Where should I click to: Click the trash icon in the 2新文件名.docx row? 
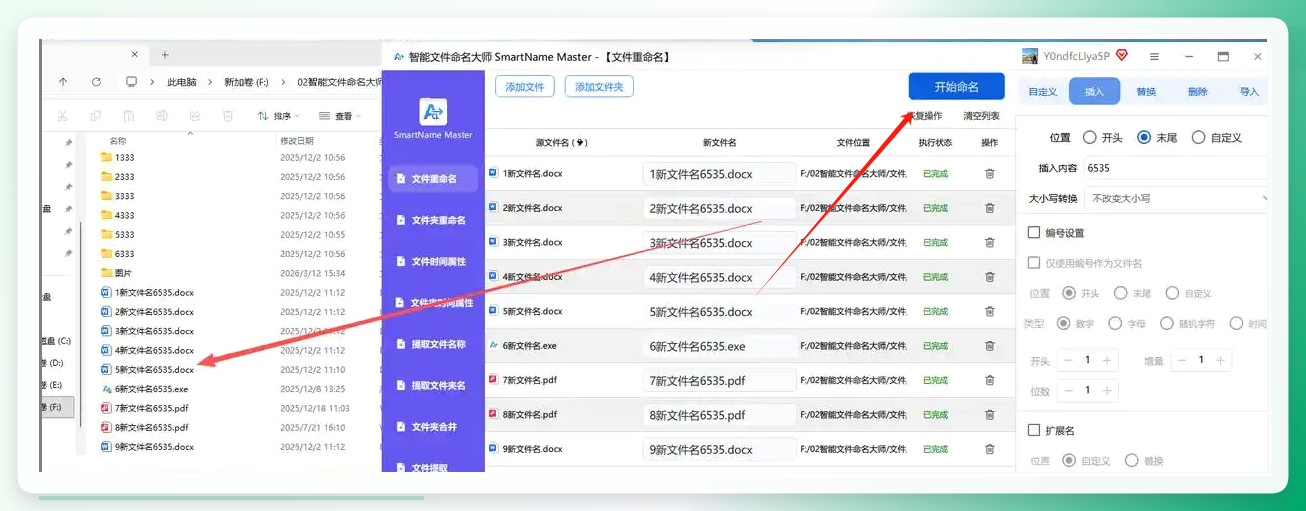989,208
